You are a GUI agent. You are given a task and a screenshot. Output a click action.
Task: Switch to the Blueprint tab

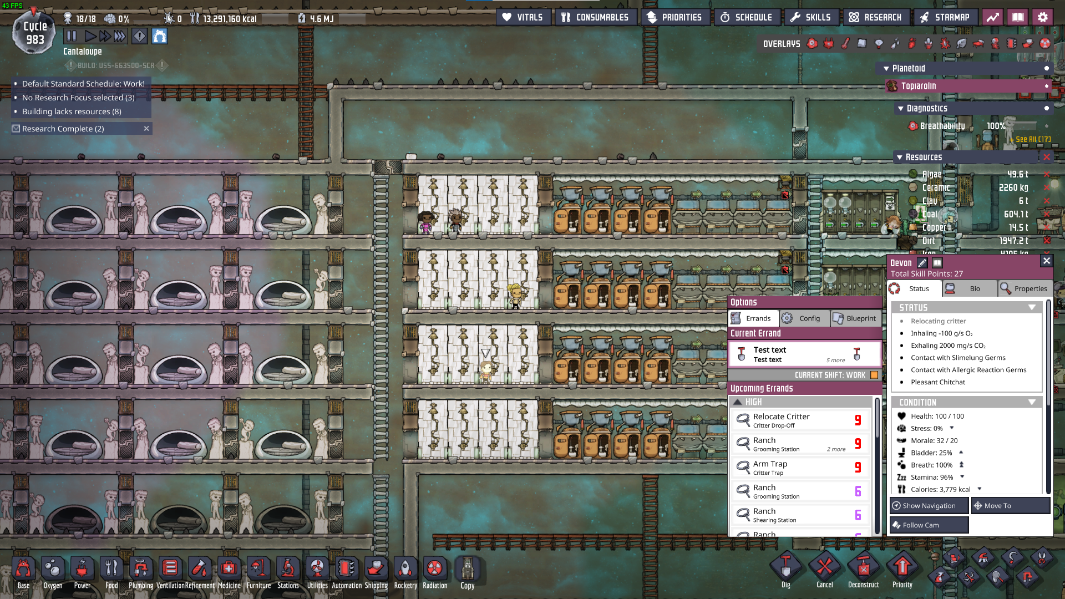pos(855,318)
